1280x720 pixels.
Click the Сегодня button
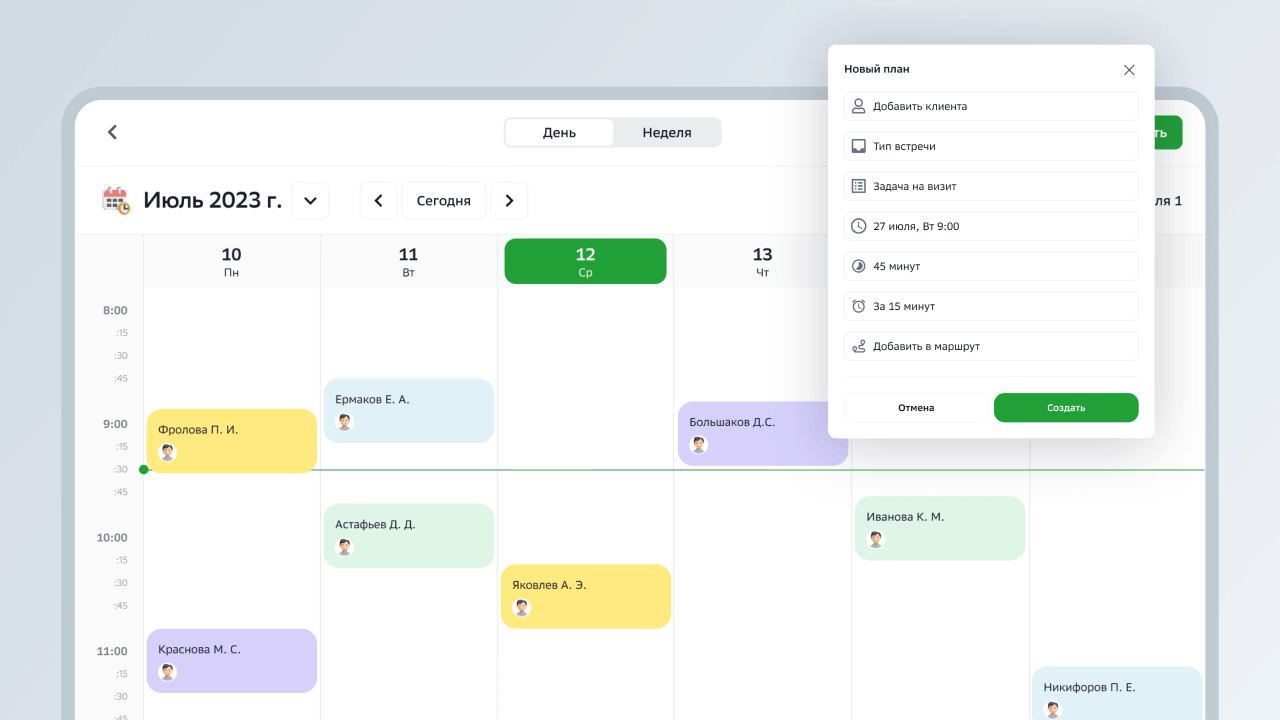443,201
